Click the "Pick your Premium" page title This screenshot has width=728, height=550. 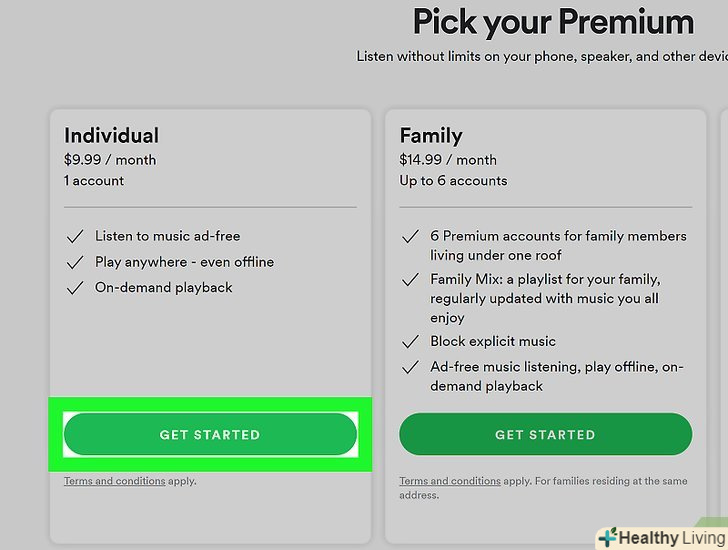[553, 21]
